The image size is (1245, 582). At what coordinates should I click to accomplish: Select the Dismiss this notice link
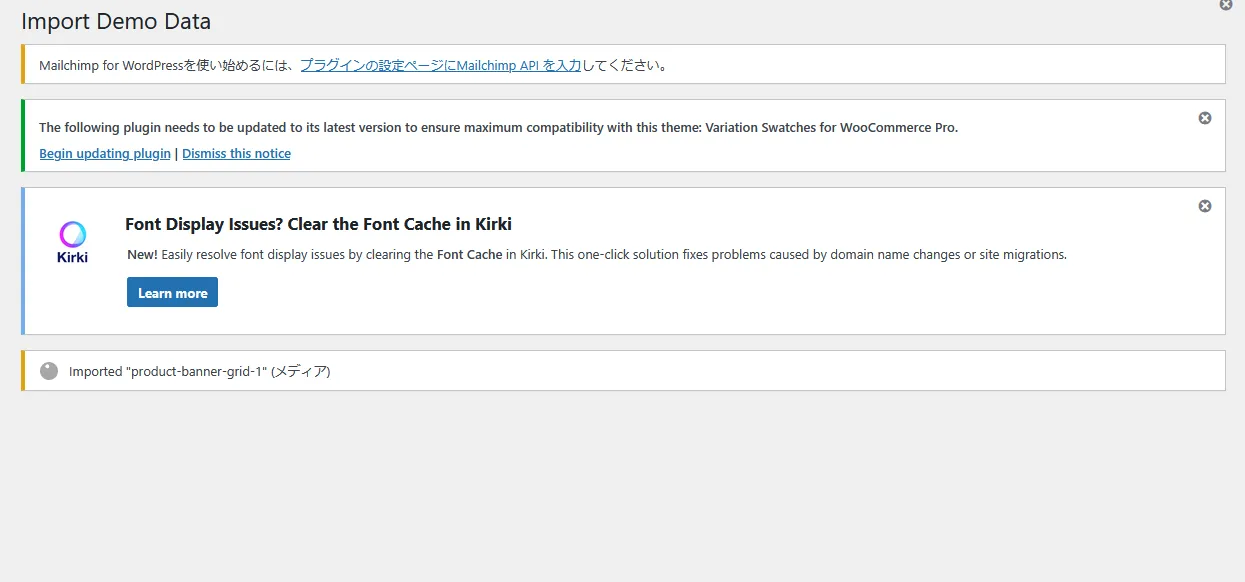click(x=236, y=154)
